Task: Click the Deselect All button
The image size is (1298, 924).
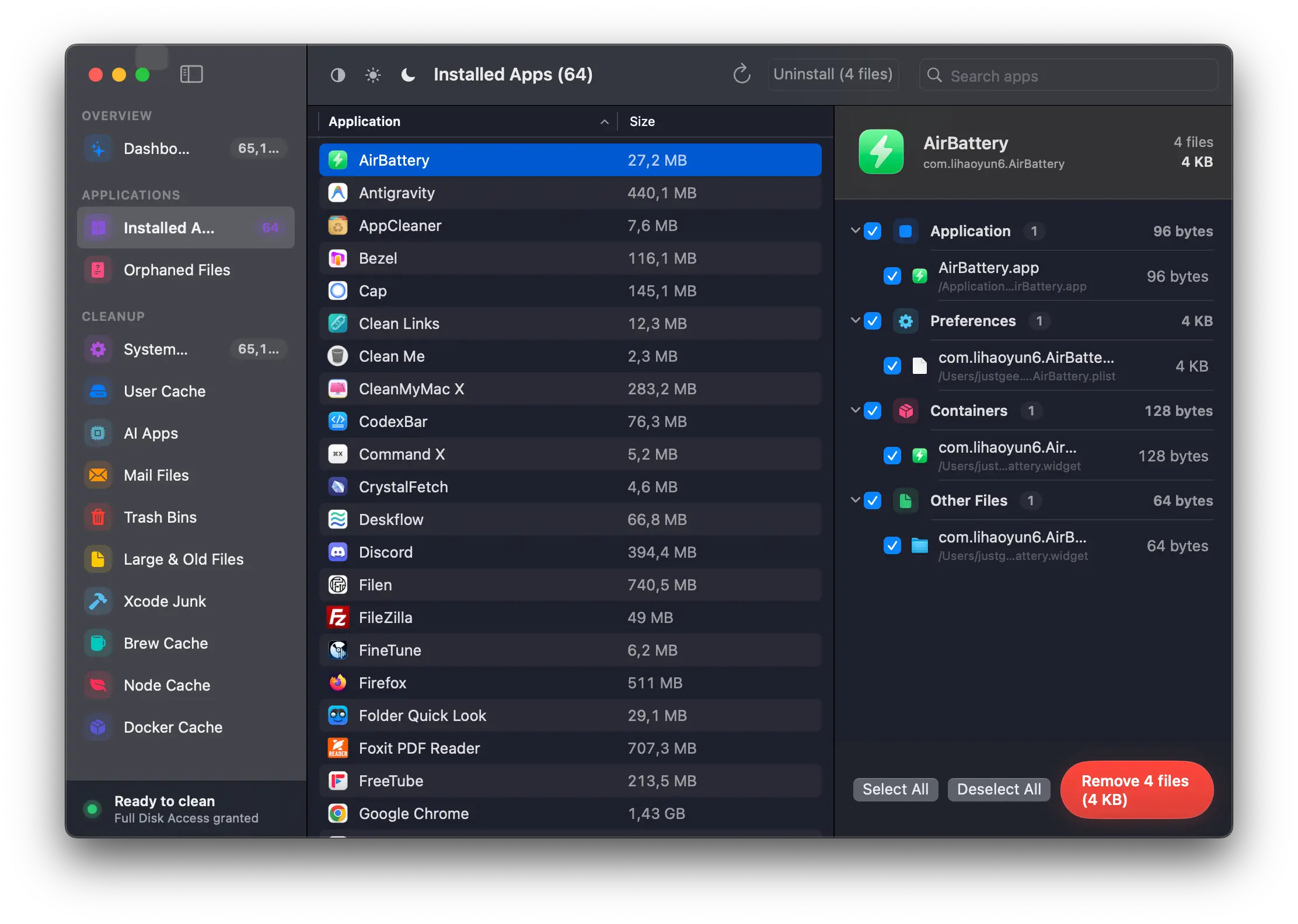Action: 999,789
